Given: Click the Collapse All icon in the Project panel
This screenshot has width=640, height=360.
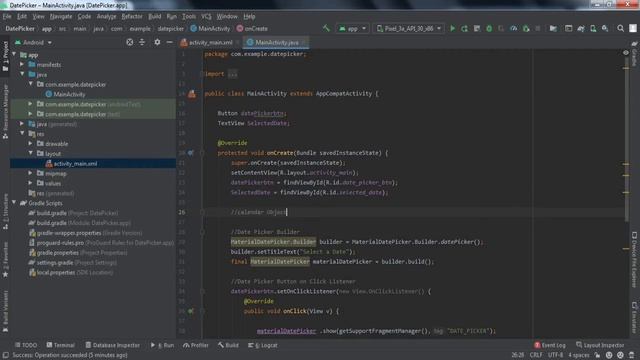Looking at the screenshot, I should tap(142, 42).
